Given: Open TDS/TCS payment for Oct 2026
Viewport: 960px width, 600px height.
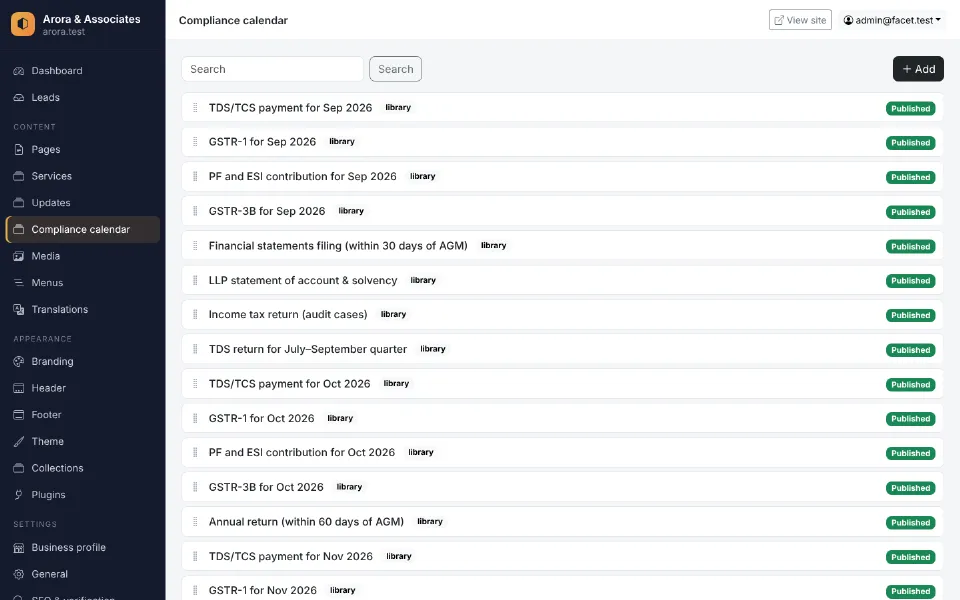Looking at the screenshot, I should pyautogui.click(x=290, y=384).
